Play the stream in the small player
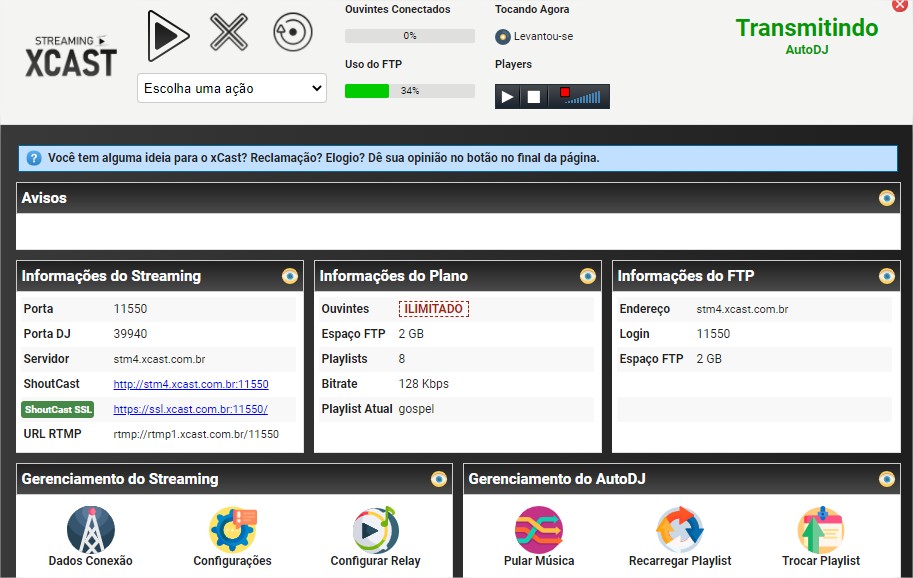 507,97
